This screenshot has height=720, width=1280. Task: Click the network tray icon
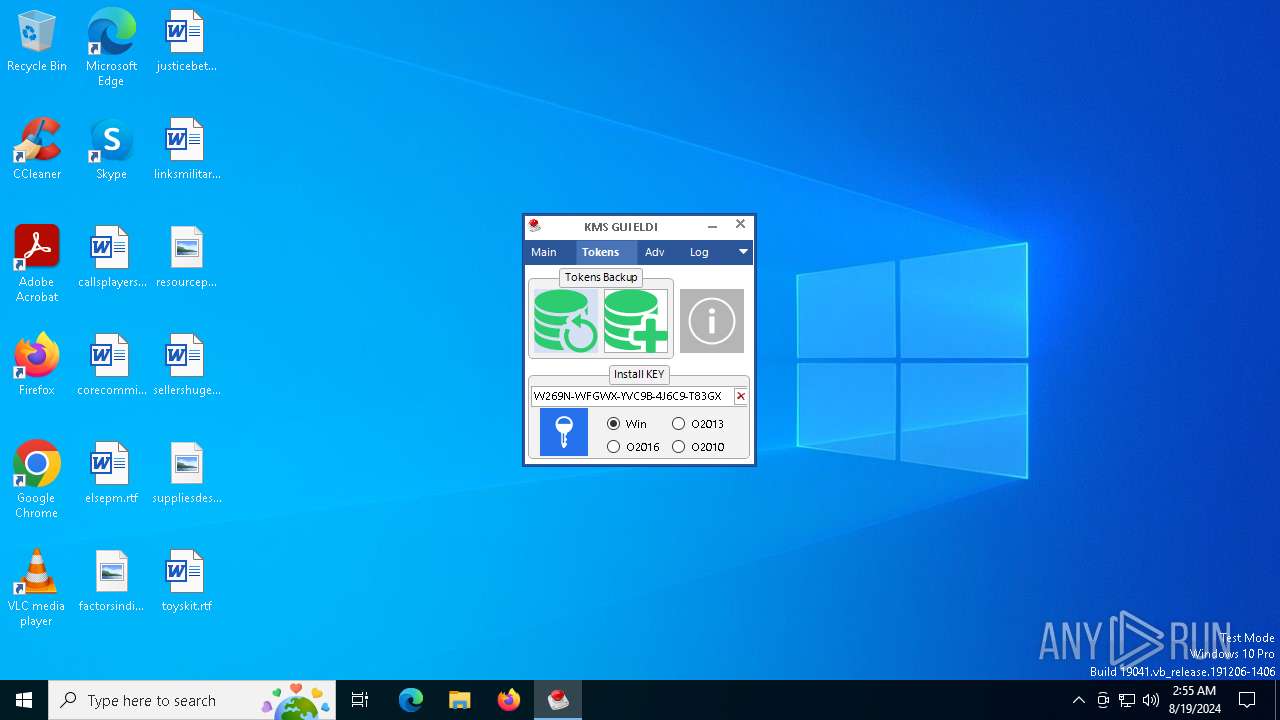pos(1127,700)
